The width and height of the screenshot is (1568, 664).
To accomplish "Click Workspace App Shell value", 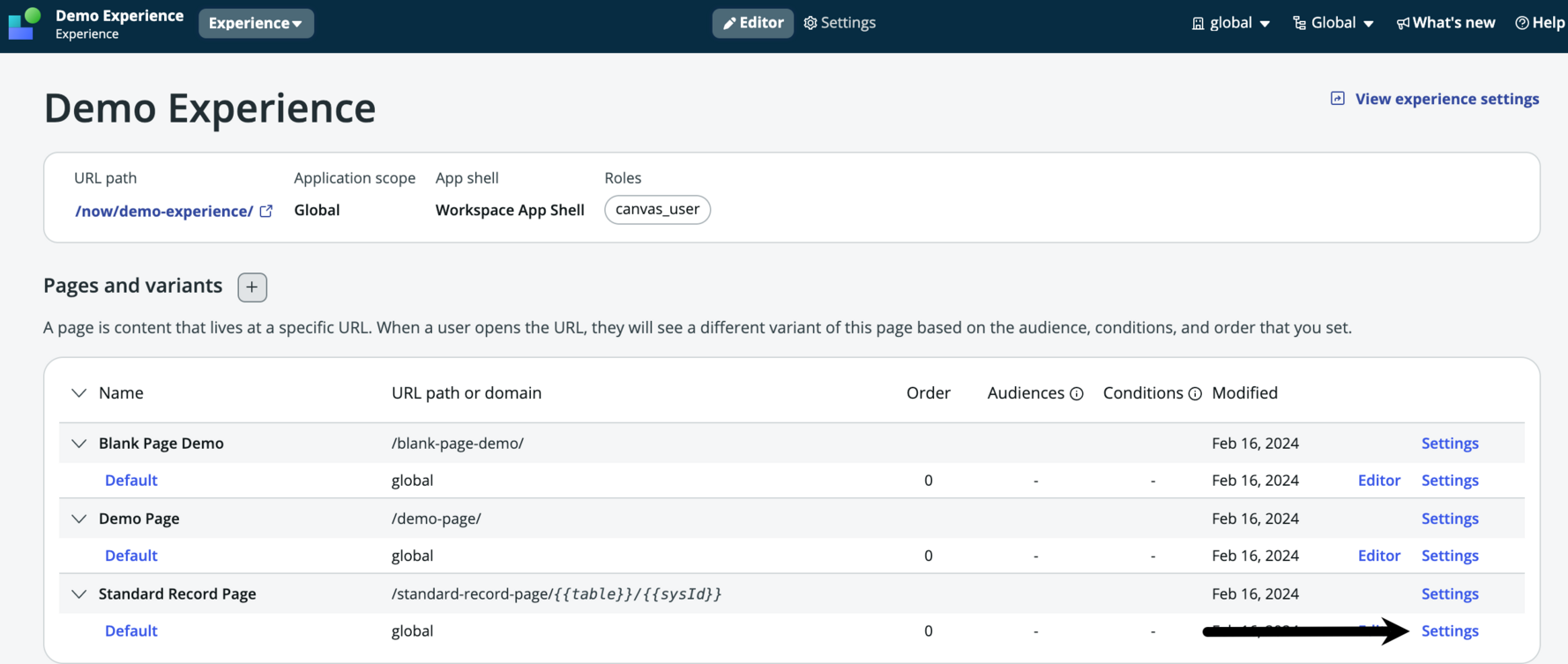I will pos(510,210).
